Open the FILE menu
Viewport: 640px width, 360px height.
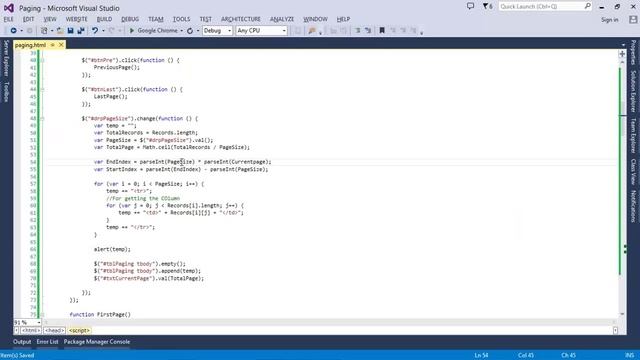(x=9, y=19)
